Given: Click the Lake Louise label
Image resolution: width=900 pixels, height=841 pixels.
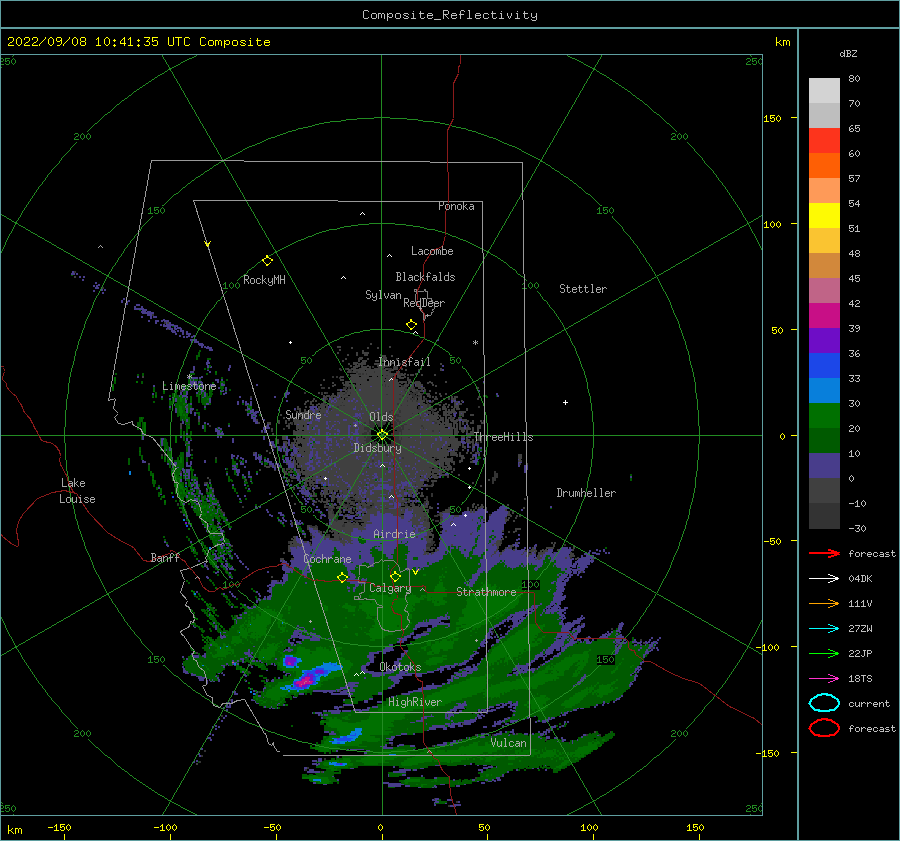Looking at the screenshot, I should (x=77, y=491).
